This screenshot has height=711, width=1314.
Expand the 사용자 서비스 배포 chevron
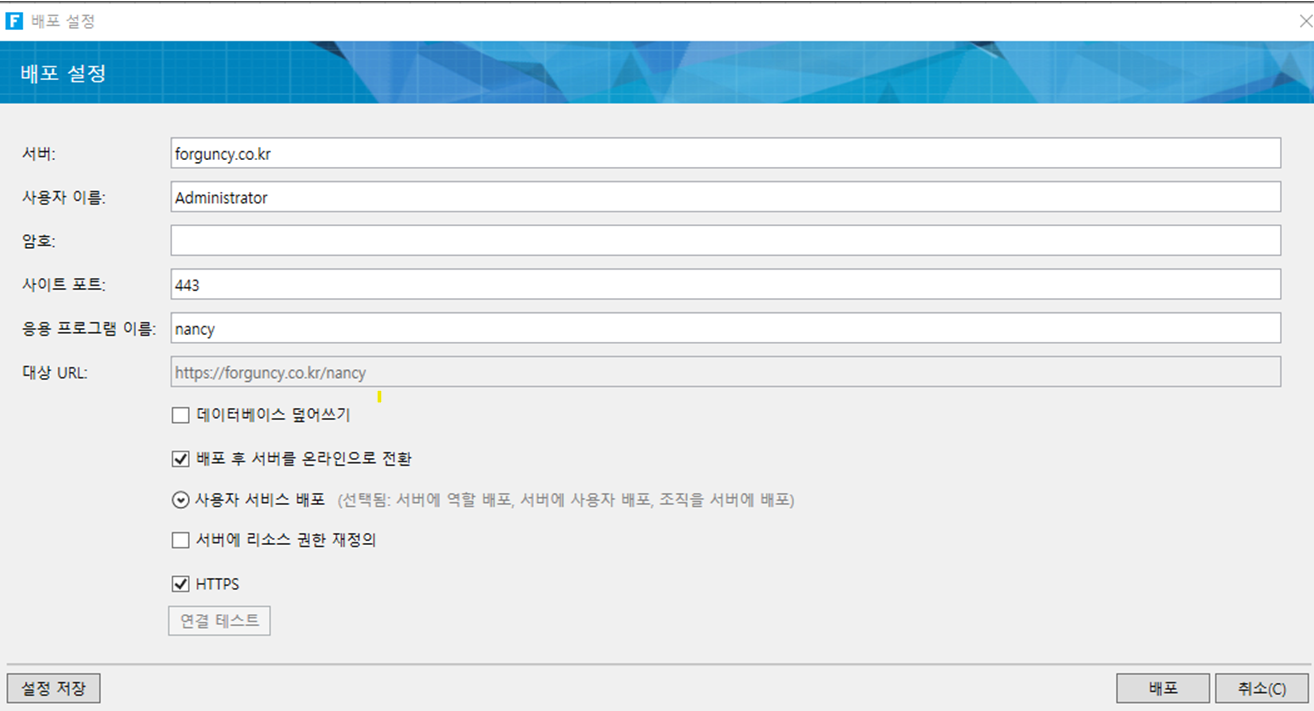181,500
